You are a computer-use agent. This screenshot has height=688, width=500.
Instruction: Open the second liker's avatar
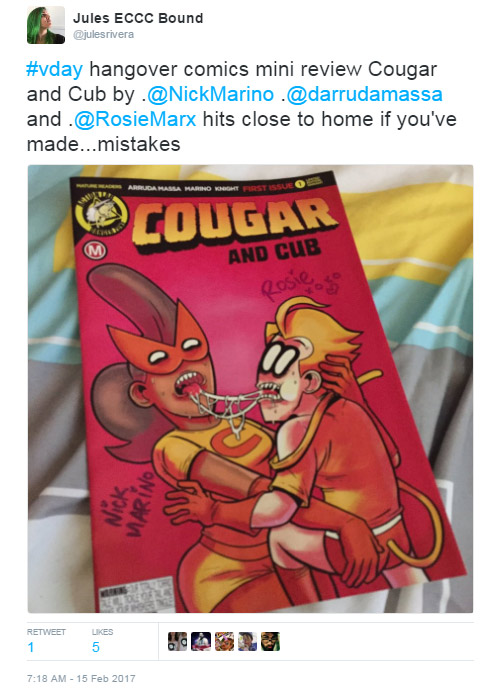201,641
